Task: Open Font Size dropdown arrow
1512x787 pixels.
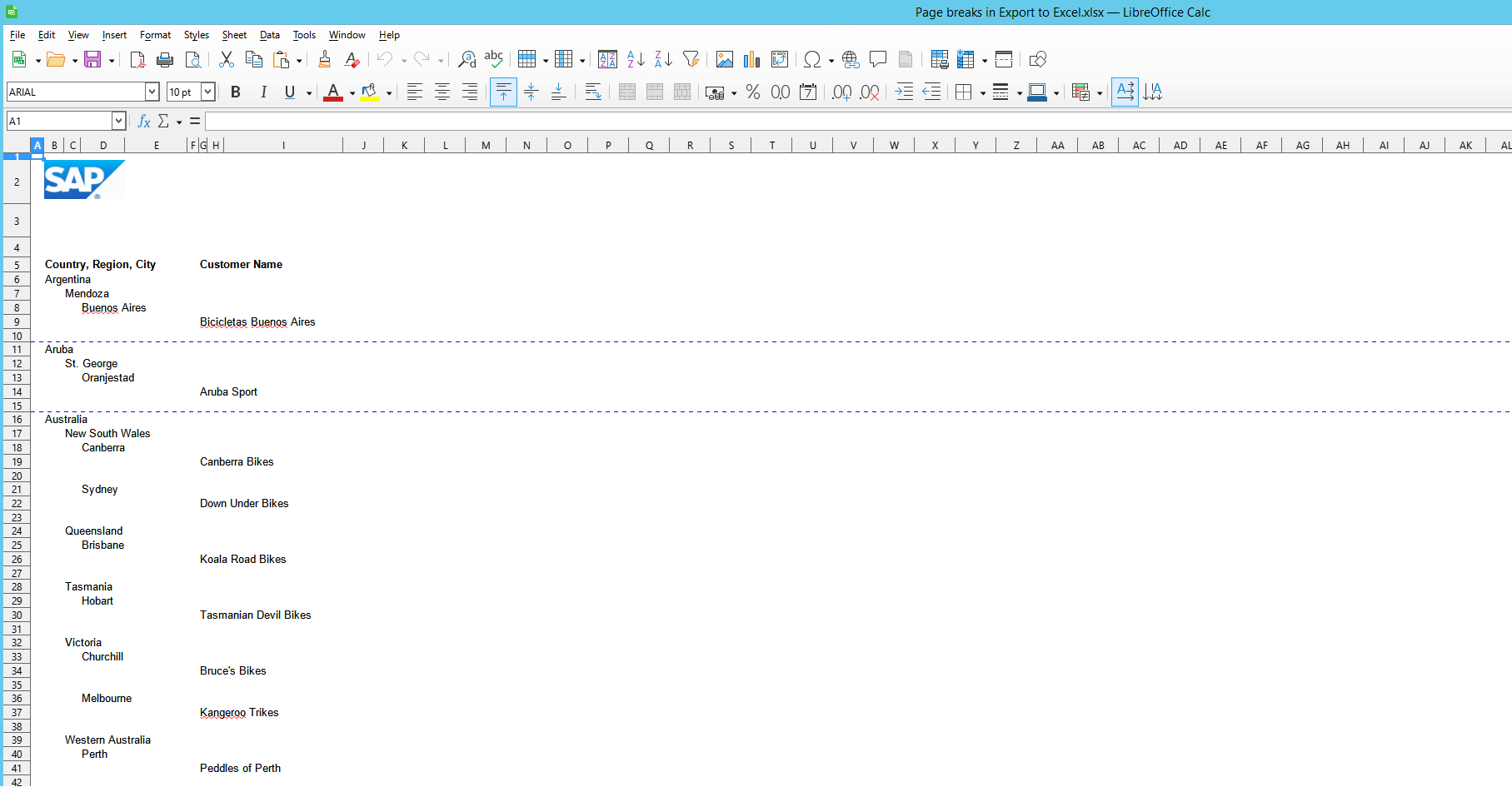Action: coord(208,92)
